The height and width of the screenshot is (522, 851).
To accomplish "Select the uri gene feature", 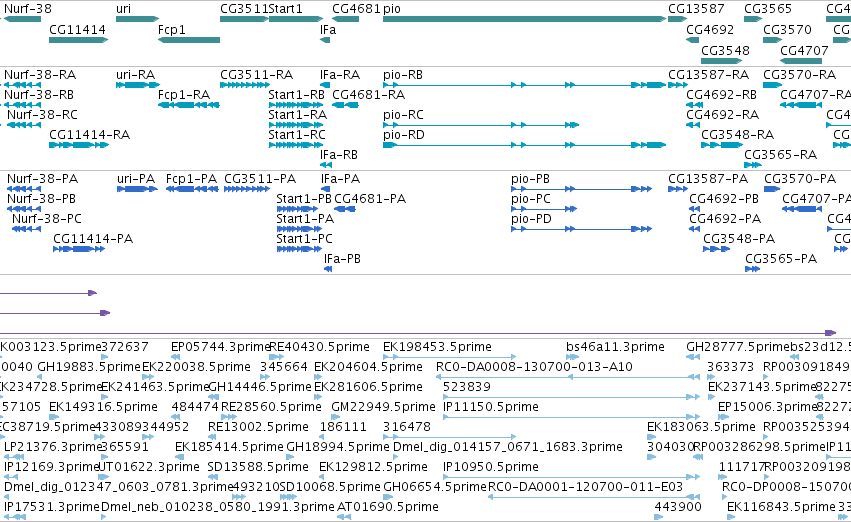I will 137,19.
